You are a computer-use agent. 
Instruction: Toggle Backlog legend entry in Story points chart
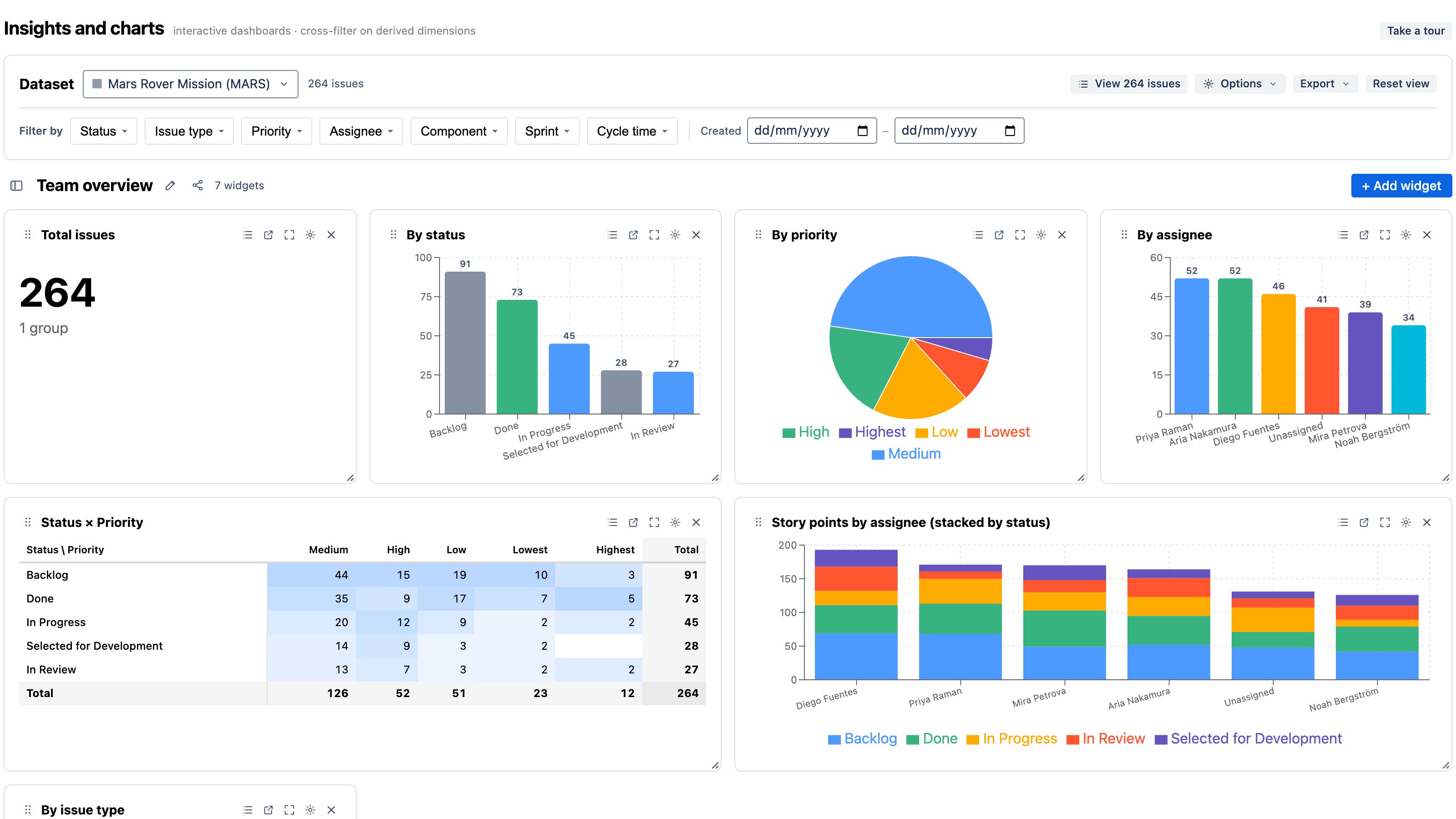pos(862,739)
